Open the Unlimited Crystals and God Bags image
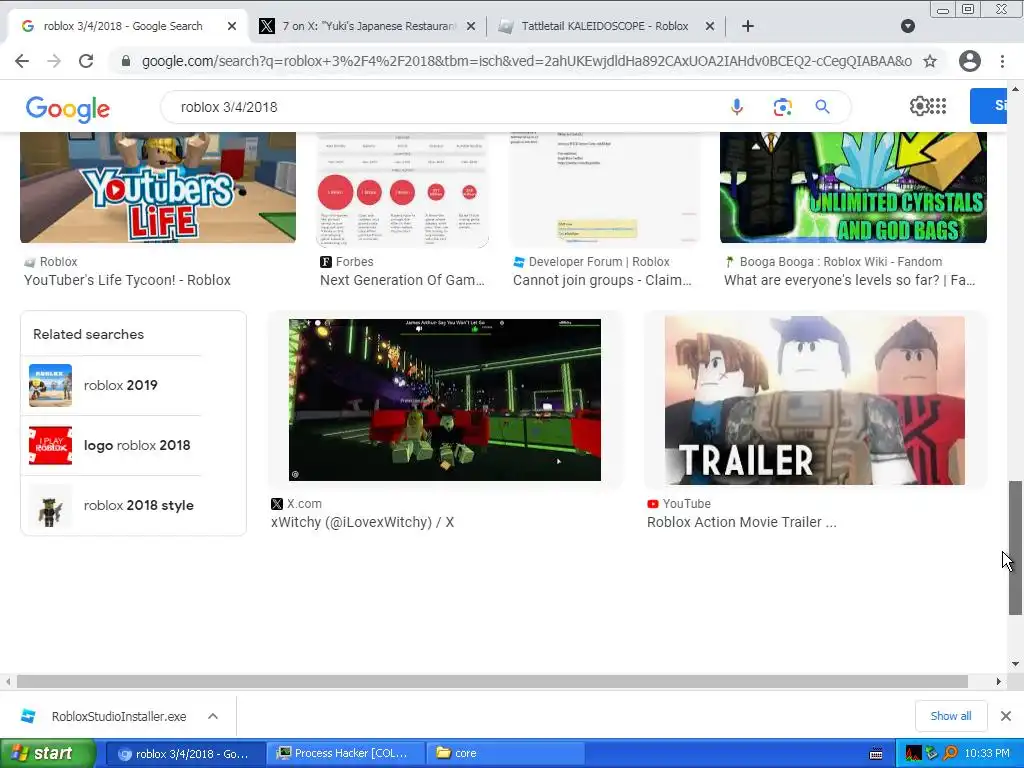The image size is (1024, 768). pyautogui.click(x=853, y=187)
